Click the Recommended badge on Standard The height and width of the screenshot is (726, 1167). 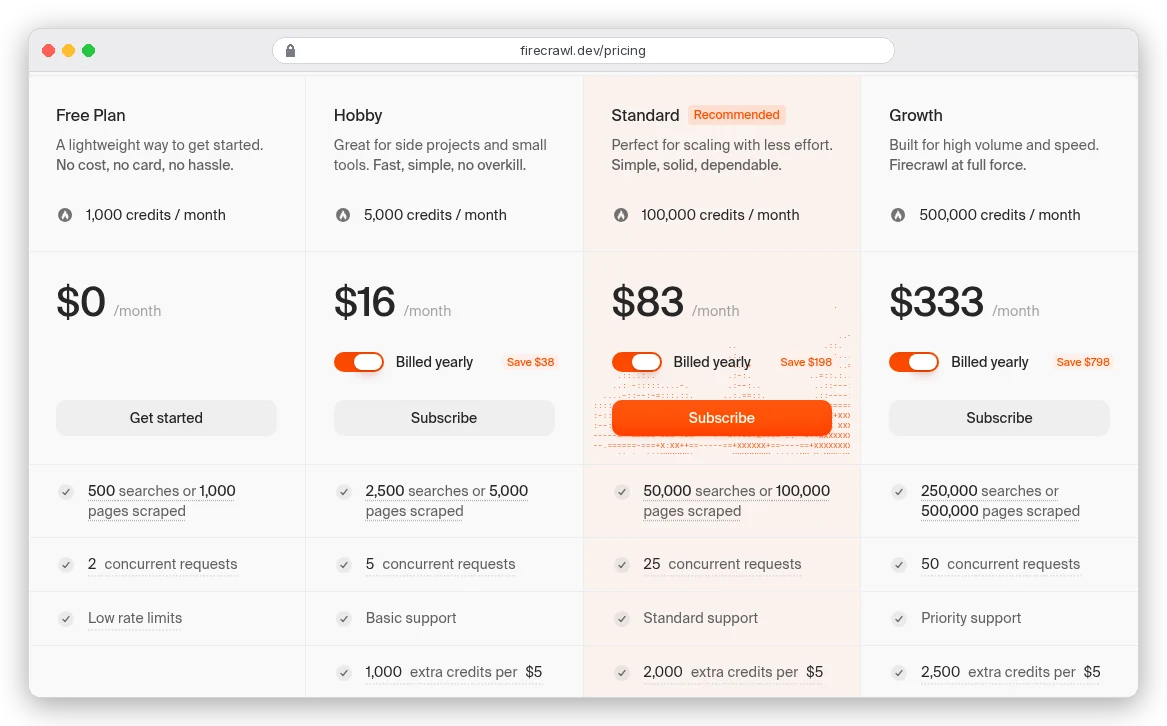736,115
